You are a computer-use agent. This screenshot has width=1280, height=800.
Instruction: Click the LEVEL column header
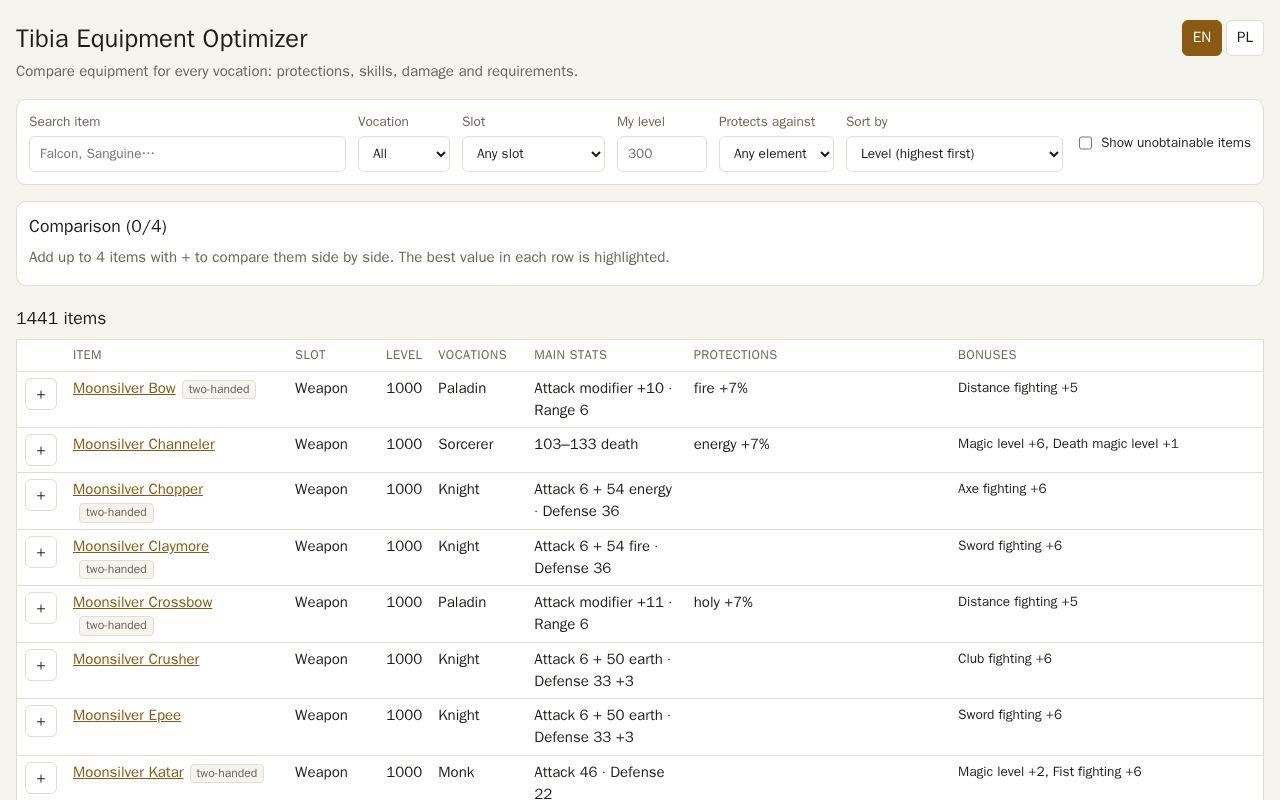coord(404,355)
